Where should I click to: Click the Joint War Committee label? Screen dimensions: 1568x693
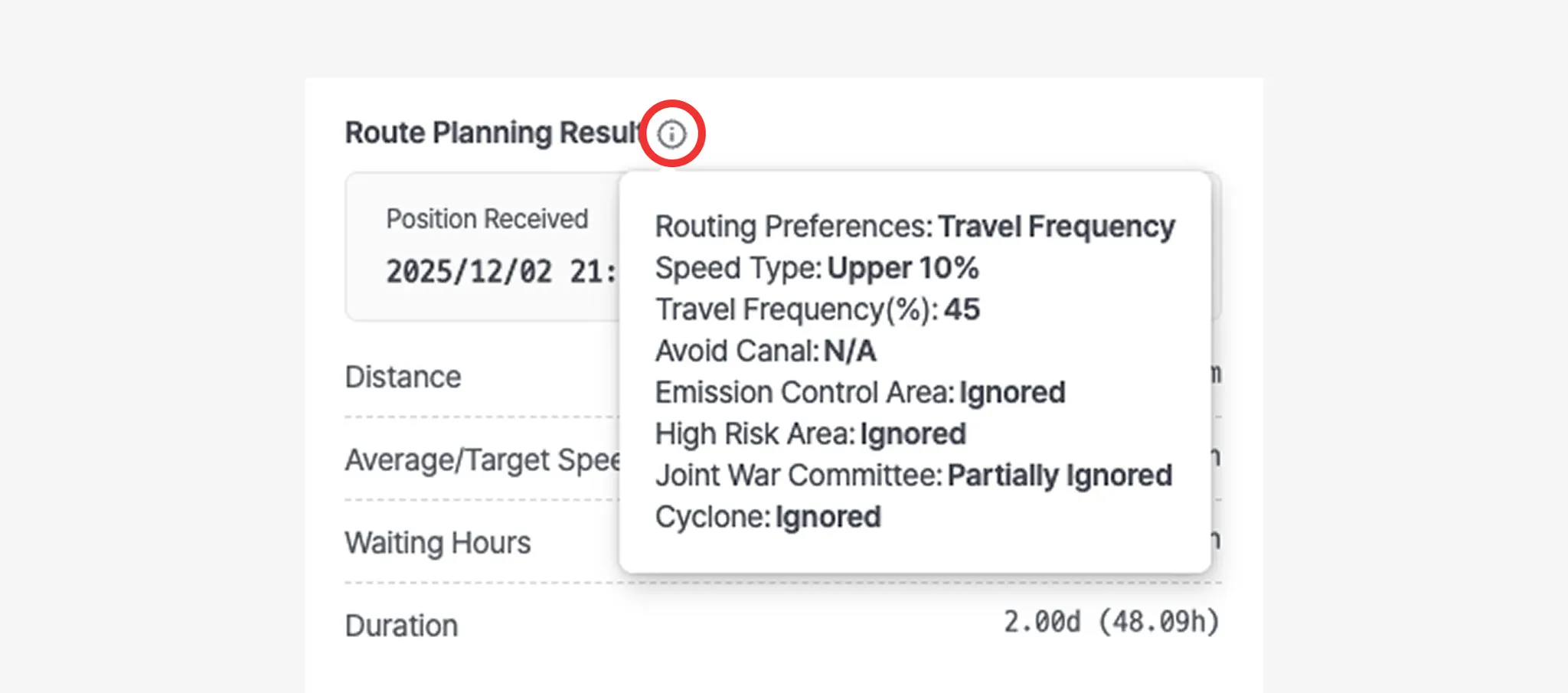[798, 476]
